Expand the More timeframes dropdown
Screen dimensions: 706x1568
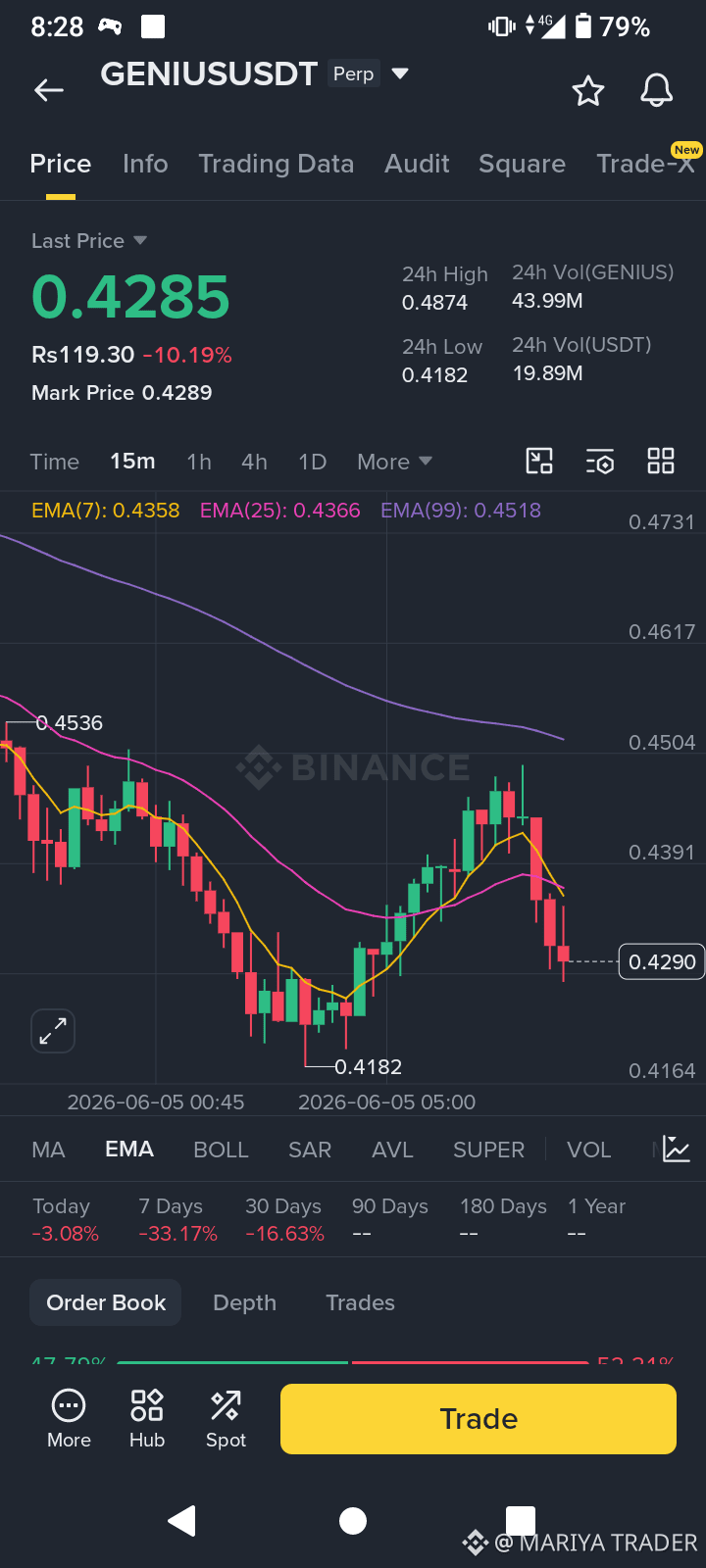pyautogui.click(x=394, y=462)
